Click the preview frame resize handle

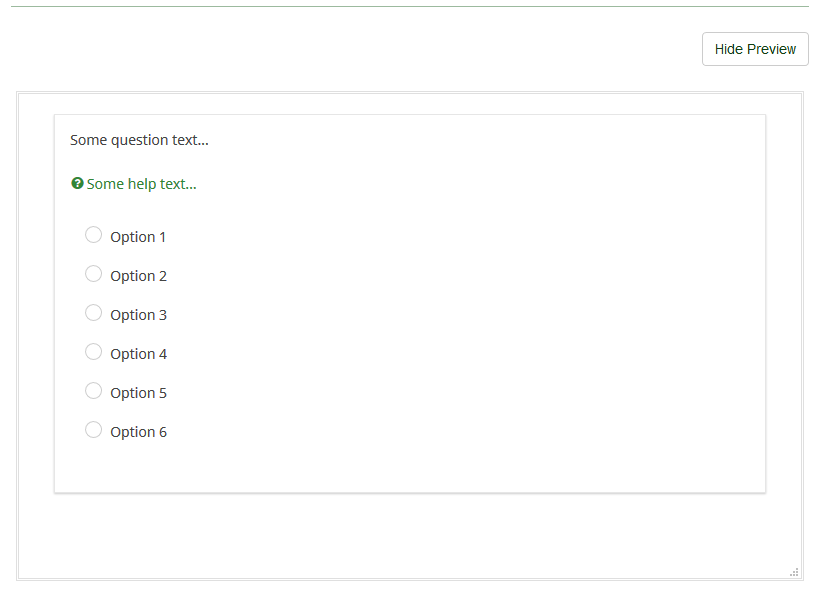click(794, 572)
